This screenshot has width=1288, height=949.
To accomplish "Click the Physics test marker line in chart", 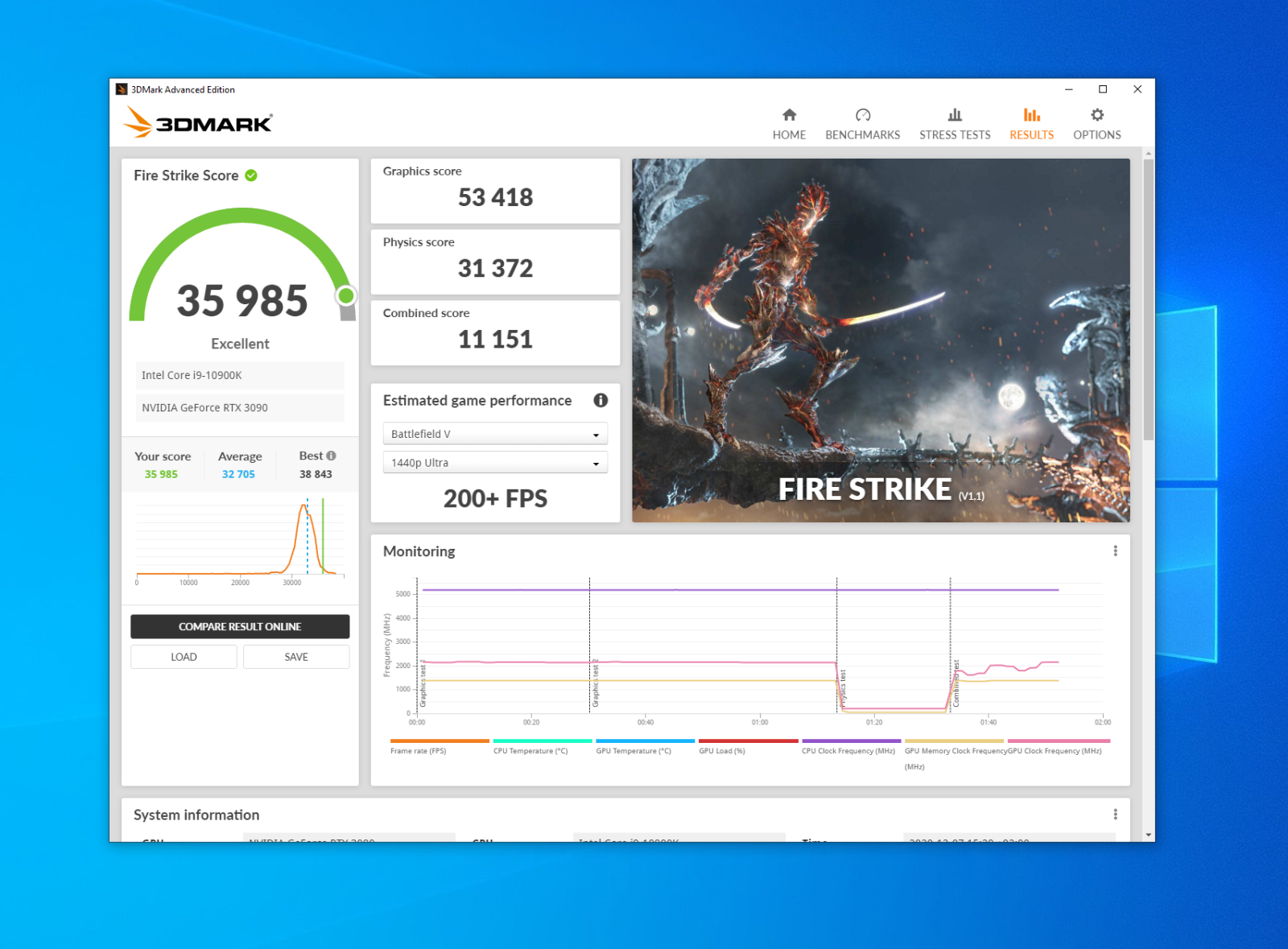I will point(836,645).
